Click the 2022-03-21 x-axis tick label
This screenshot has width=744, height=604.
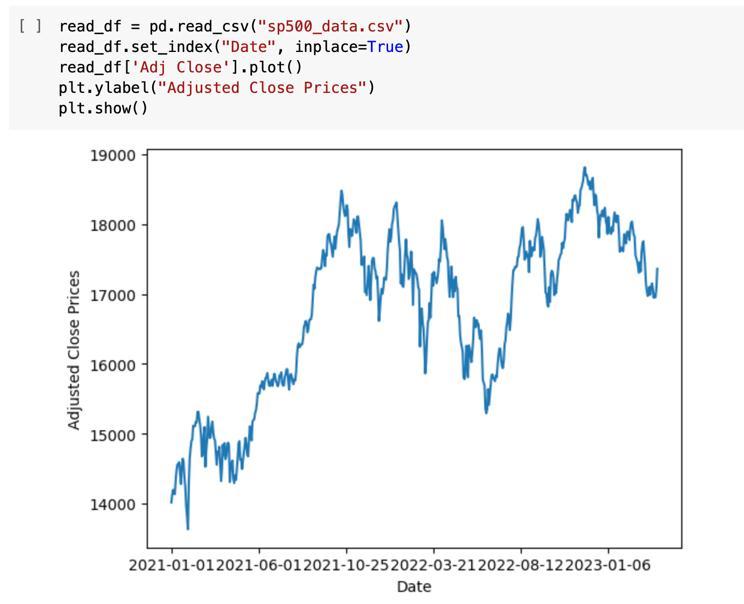click(434, 566)
